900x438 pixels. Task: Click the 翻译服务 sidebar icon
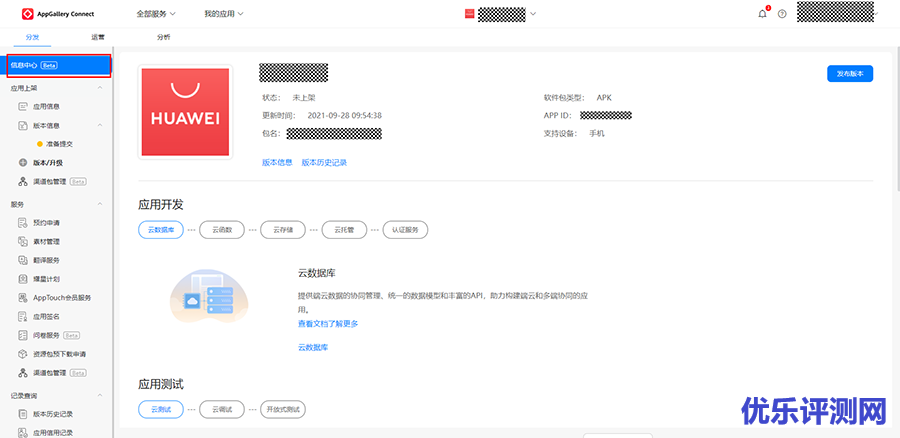23,260
